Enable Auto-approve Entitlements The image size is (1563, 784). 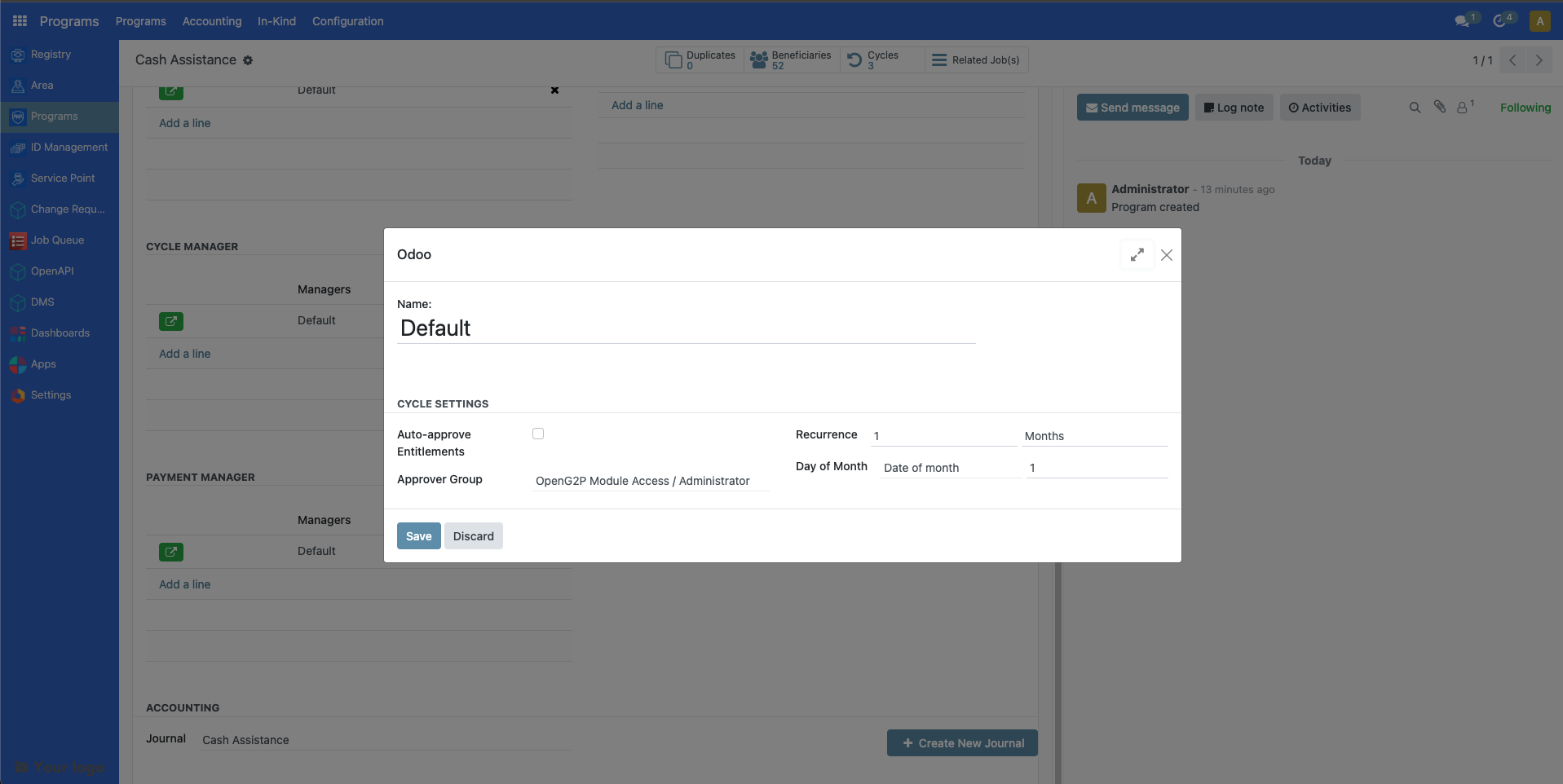tap(537, 434)
